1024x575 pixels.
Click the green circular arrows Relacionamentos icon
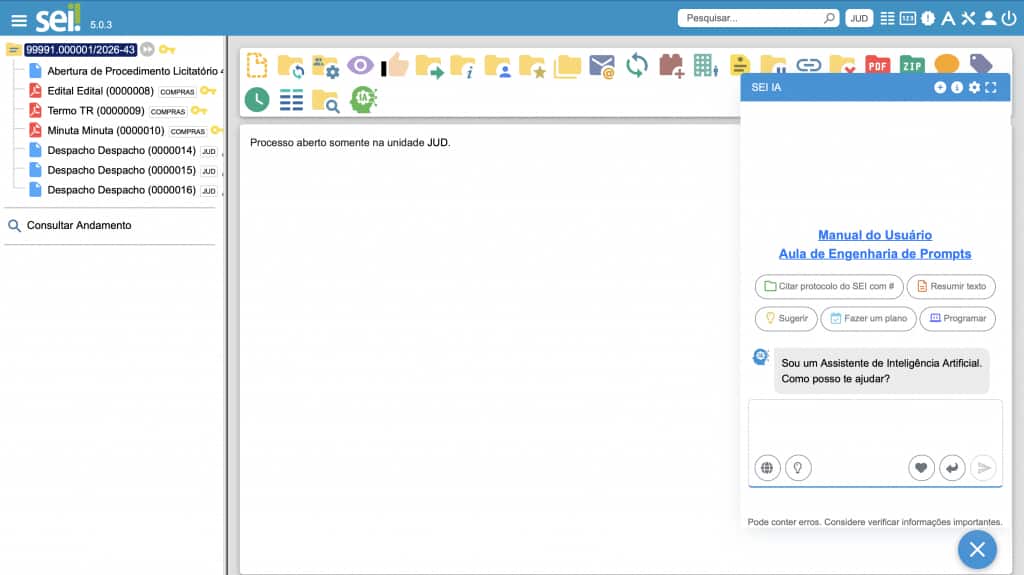point(637,65)
